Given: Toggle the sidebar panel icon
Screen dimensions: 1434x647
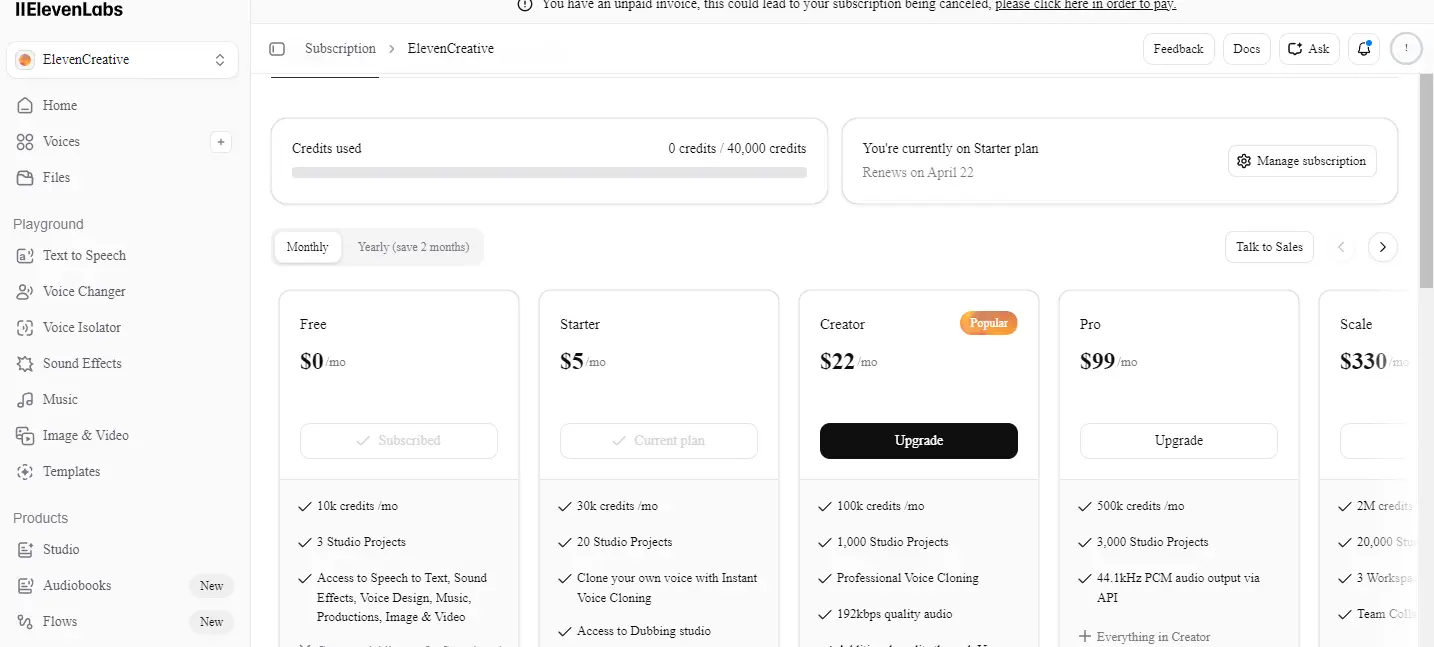Looking at the screenshot, I should [x=278, y=49].
